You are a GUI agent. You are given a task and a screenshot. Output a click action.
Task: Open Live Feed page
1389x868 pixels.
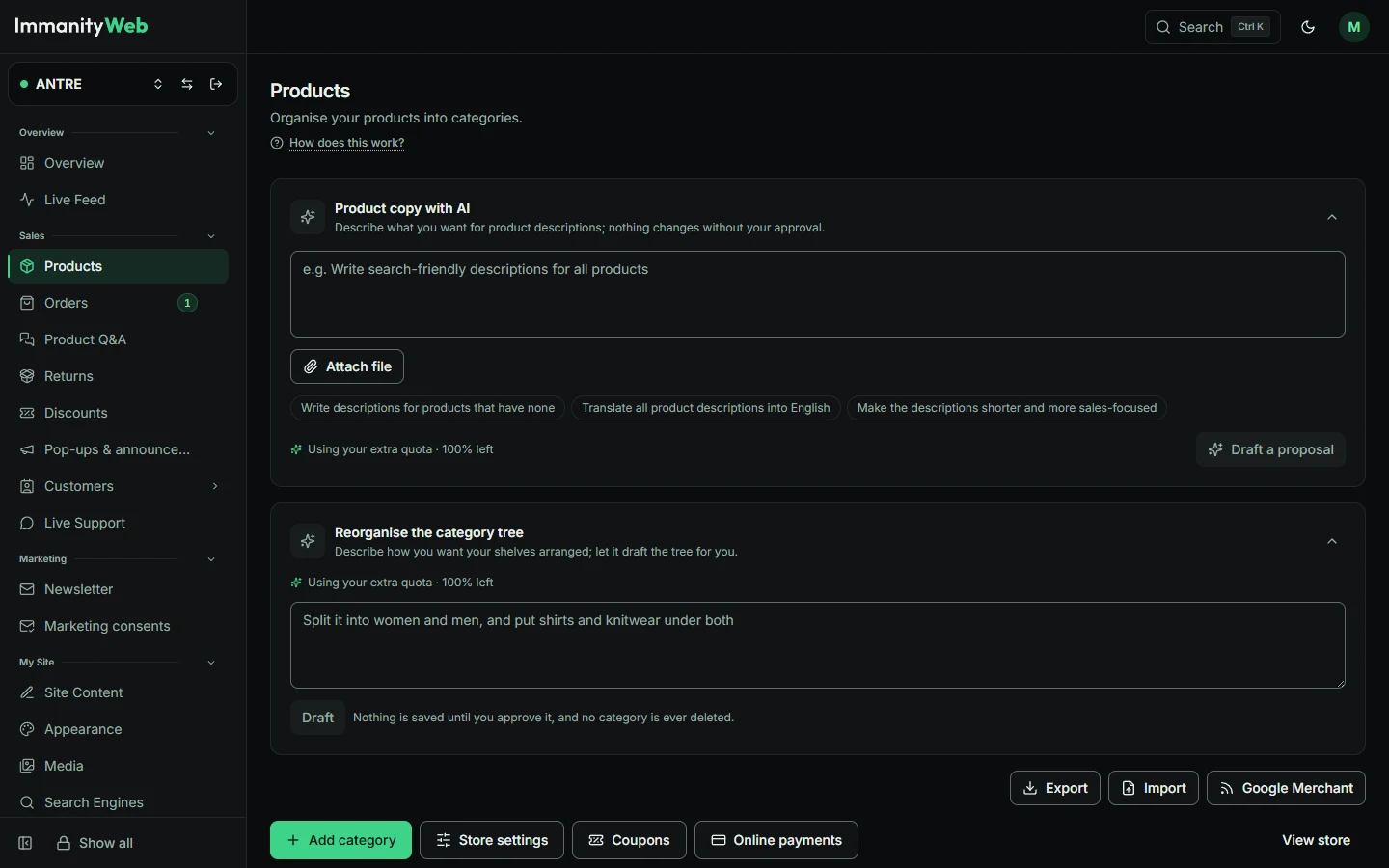(118, 200)
